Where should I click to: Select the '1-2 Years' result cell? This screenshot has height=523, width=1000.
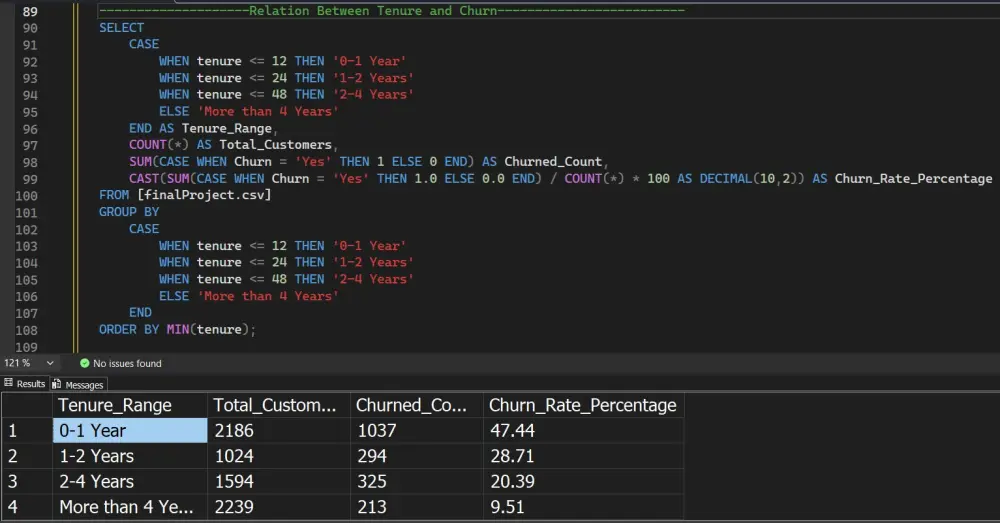(130, 456)
